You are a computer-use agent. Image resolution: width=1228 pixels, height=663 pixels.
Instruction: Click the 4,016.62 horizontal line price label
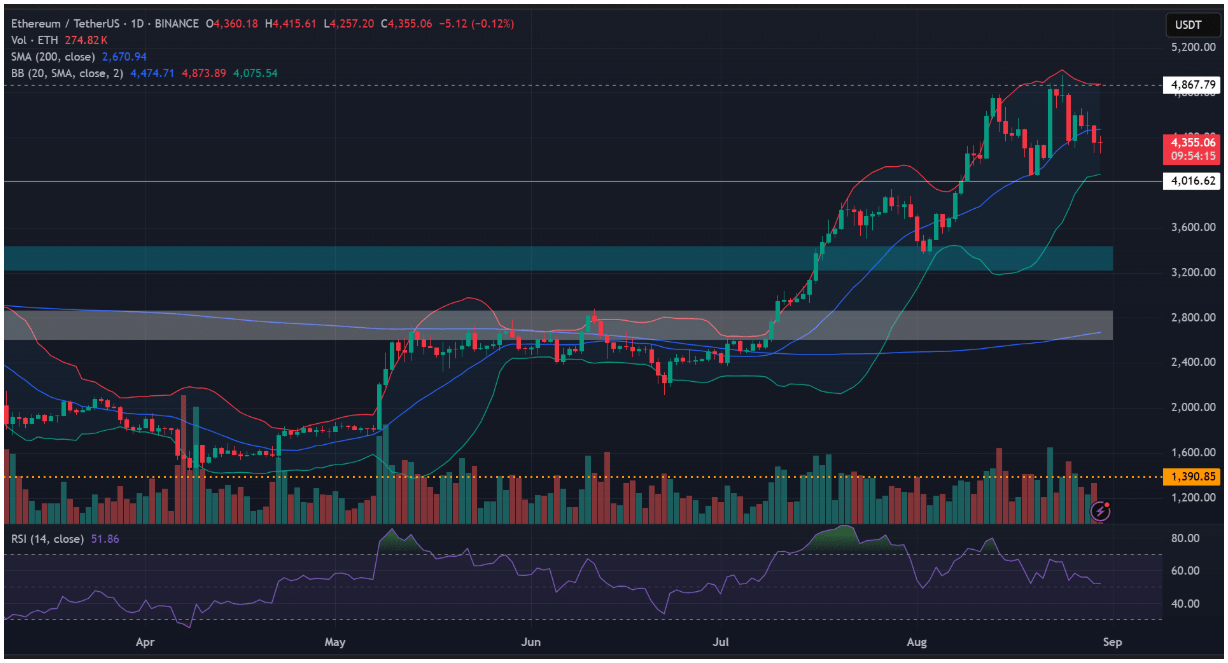1190,181
